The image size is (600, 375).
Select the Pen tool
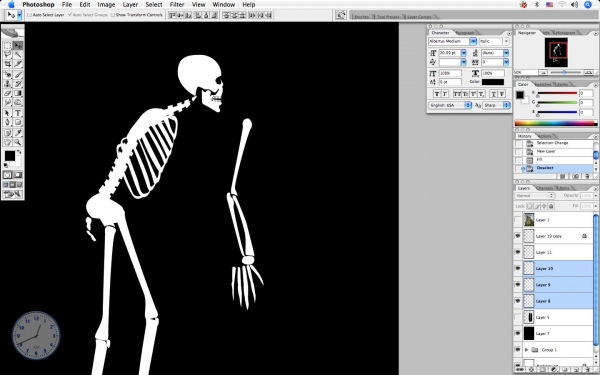pos(7,122)
